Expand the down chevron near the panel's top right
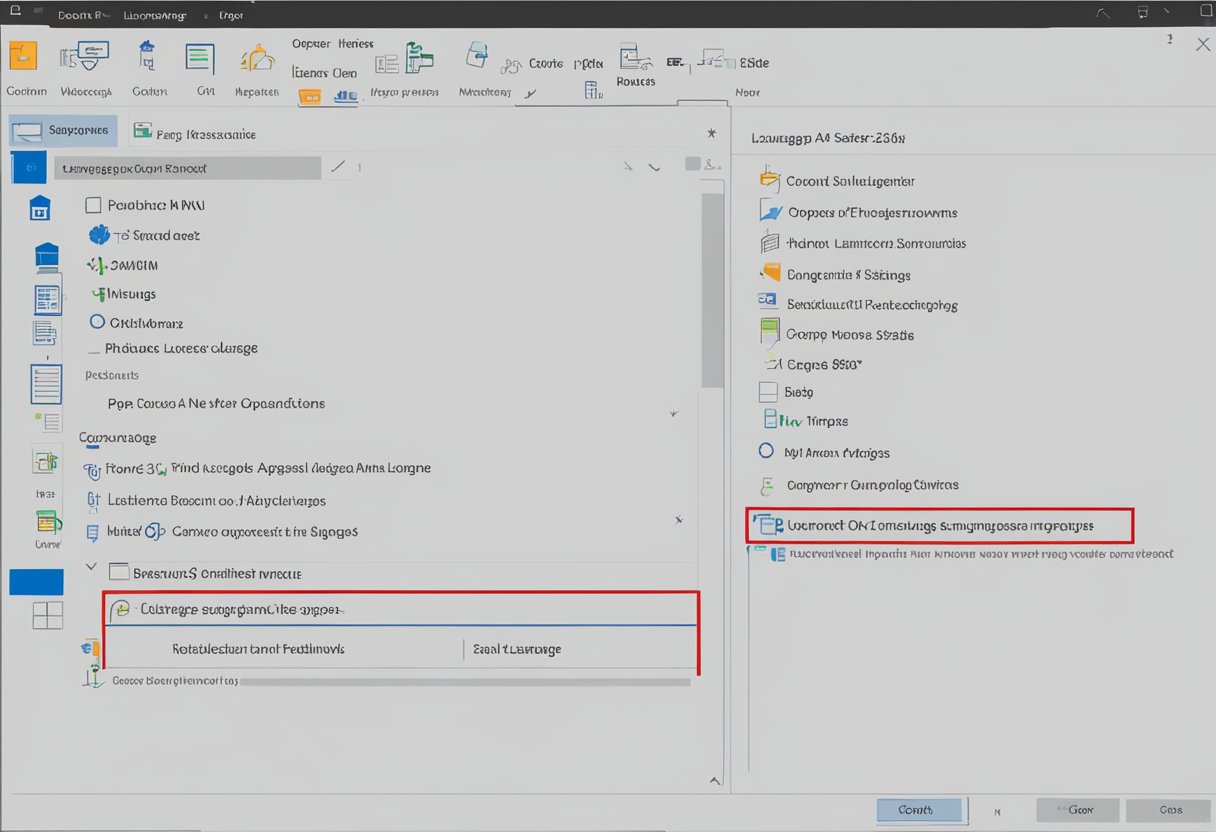The width and height of the screenshot is (1216, 832). pyautogui.click(x=655, y=166)
